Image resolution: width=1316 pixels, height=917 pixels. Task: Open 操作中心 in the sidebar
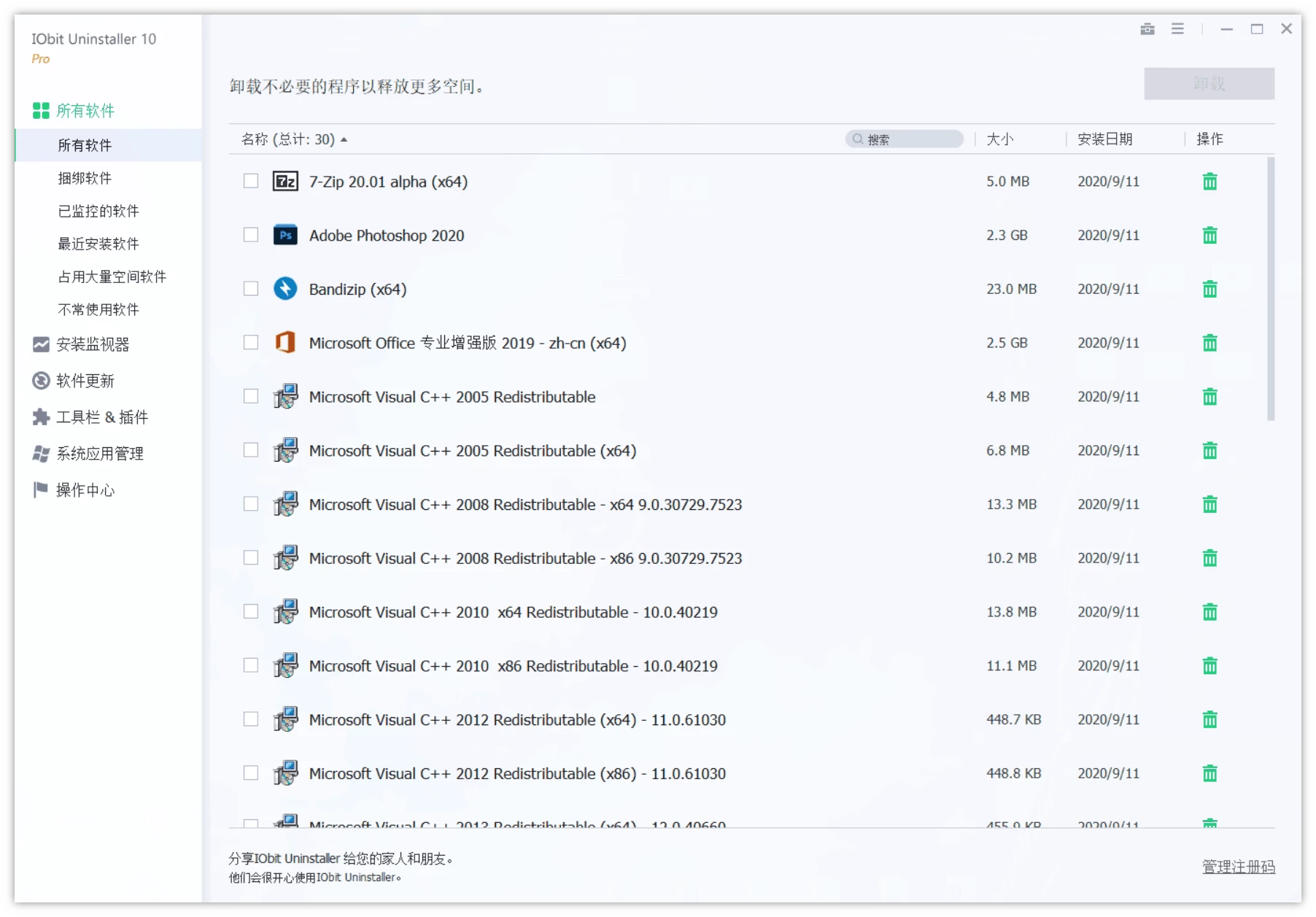85,490
